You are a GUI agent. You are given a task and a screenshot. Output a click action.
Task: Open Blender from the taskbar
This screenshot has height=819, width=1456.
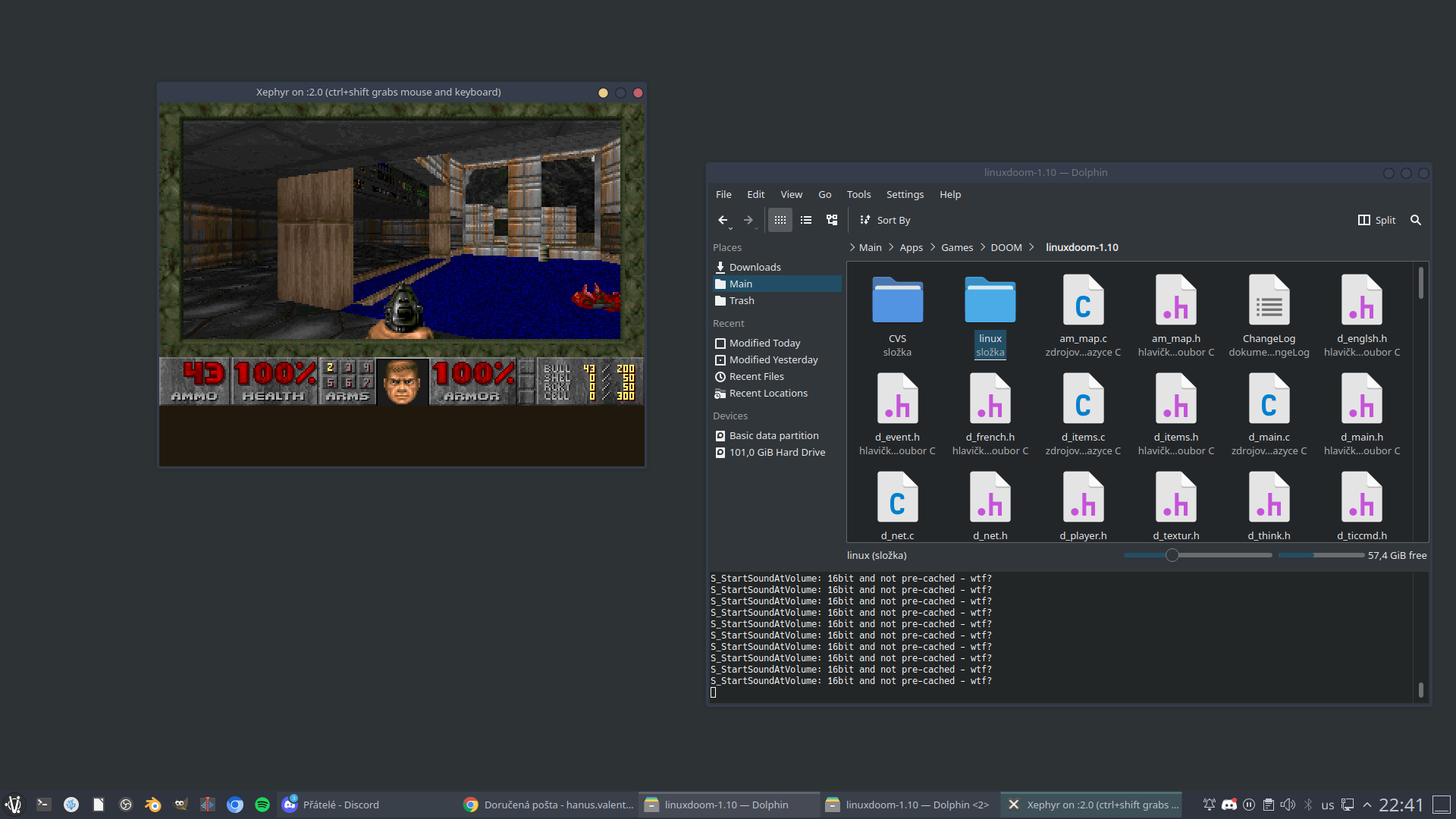click(153, 805)
